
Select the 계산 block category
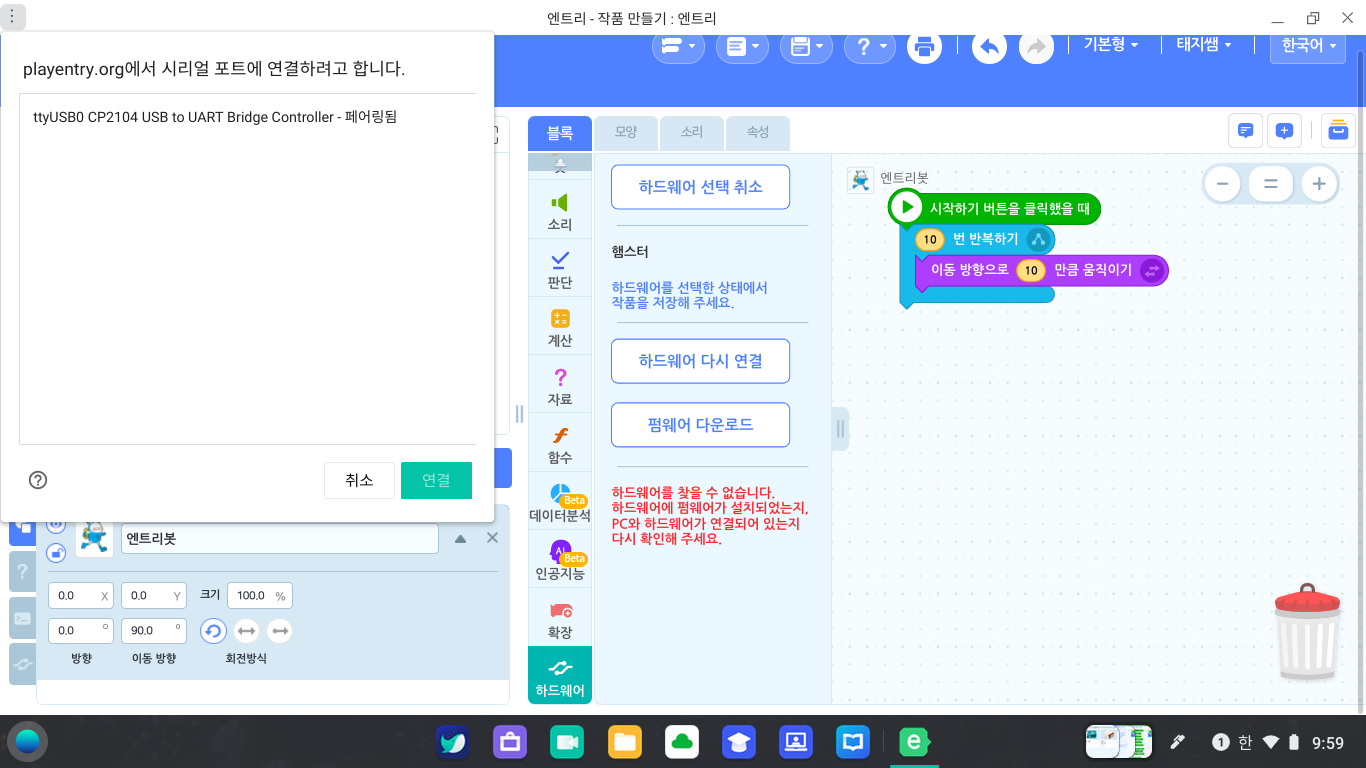point(560,328)
